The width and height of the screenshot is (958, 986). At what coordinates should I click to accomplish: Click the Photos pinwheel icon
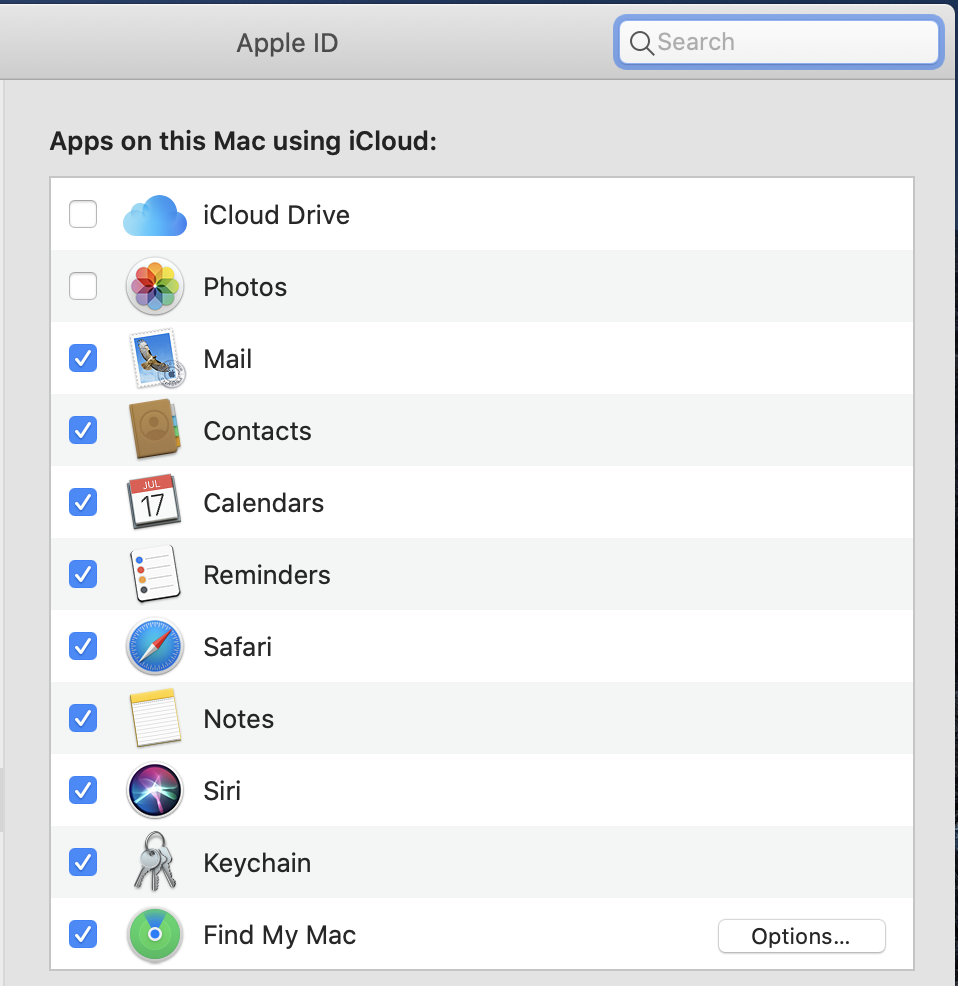click(155, 286)
